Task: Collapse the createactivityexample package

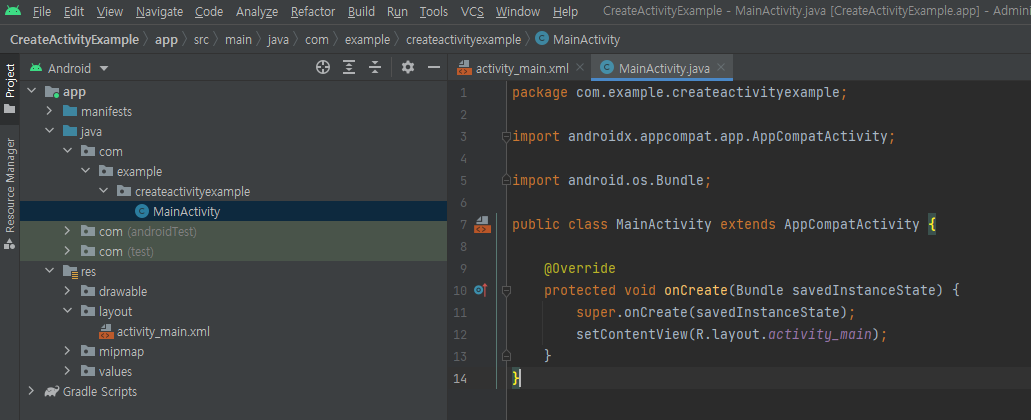Action: [x=103, y=191]
